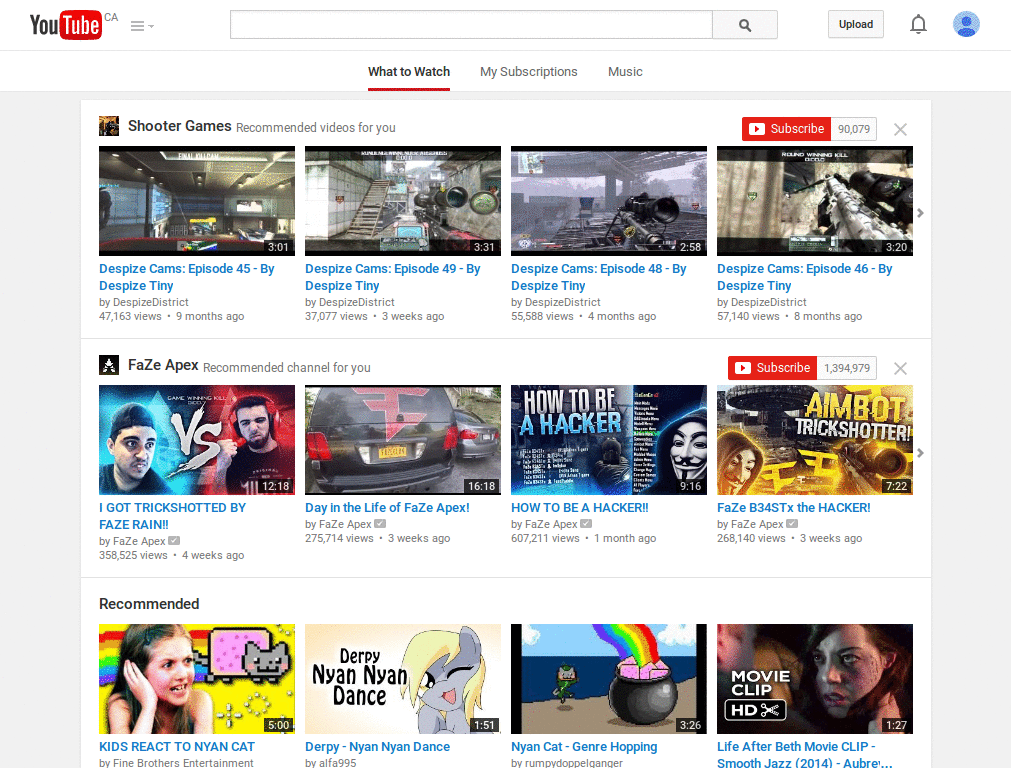
Task: Open the FaZe Apex channel icon
Action: pos(109,364)
